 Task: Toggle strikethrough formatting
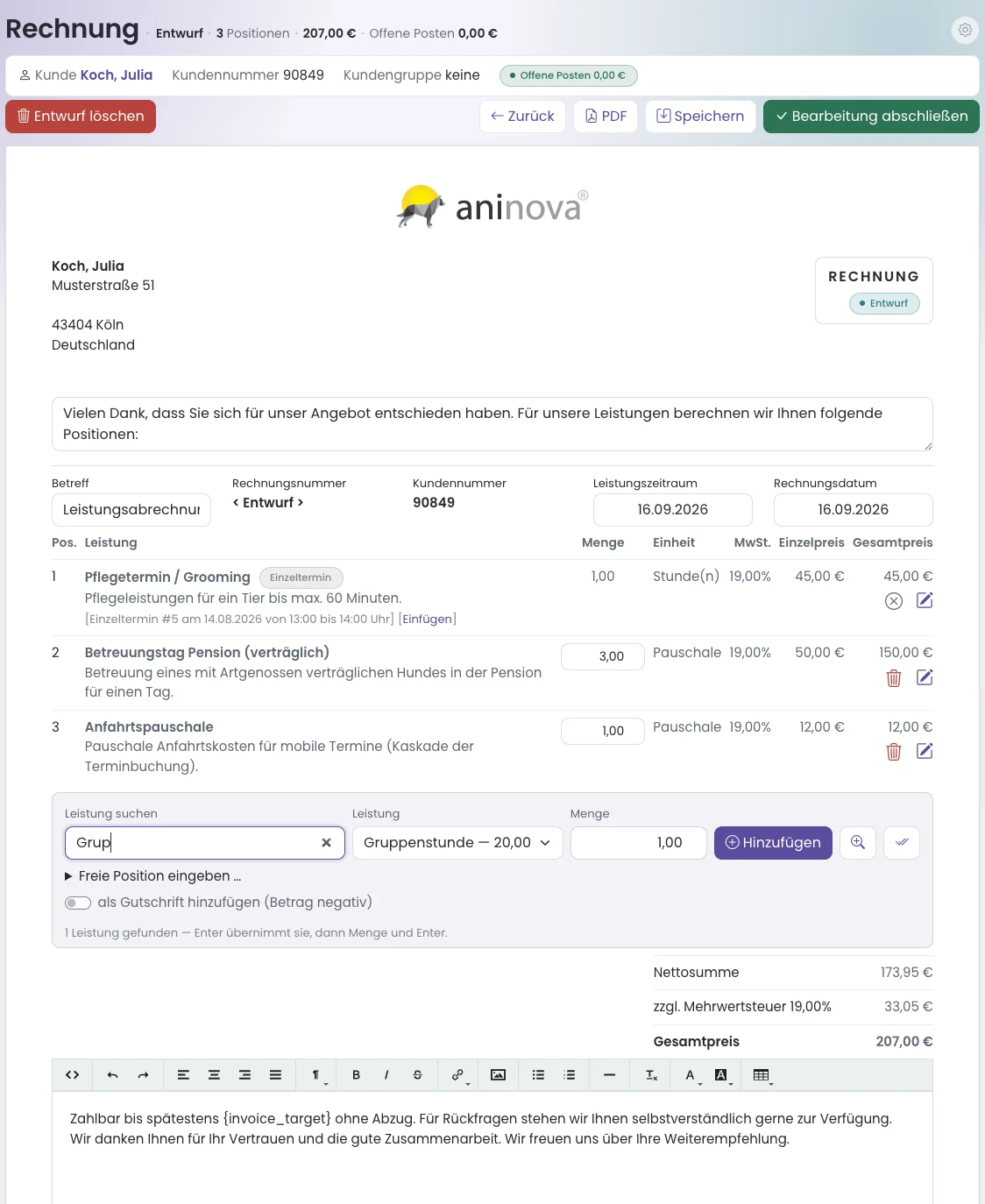coord(417,1075)
